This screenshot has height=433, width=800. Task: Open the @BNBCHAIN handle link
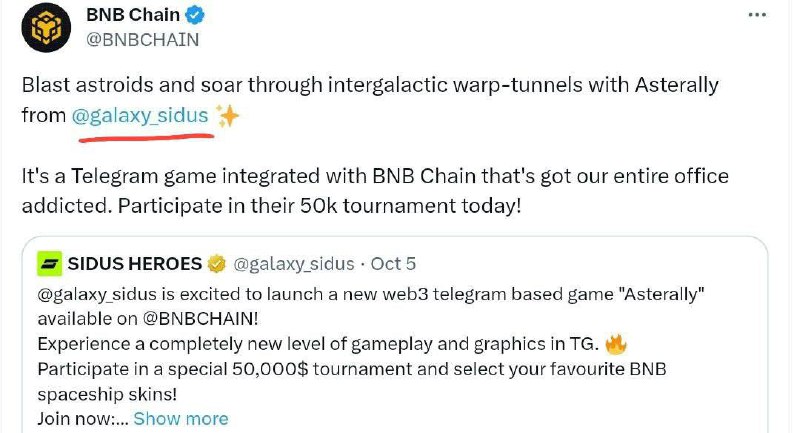point(142,40)
